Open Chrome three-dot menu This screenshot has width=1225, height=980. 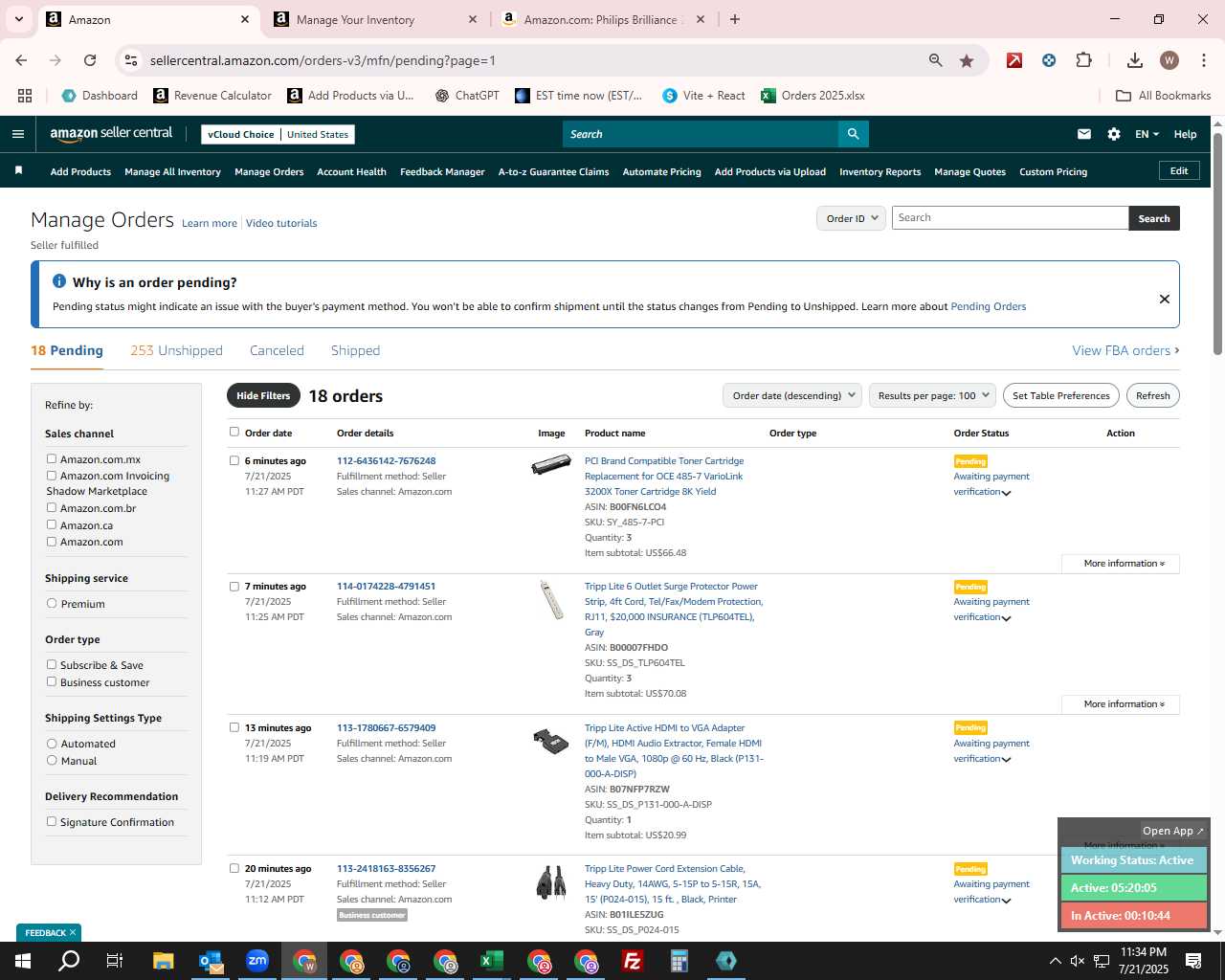(x=1202, y=60)
